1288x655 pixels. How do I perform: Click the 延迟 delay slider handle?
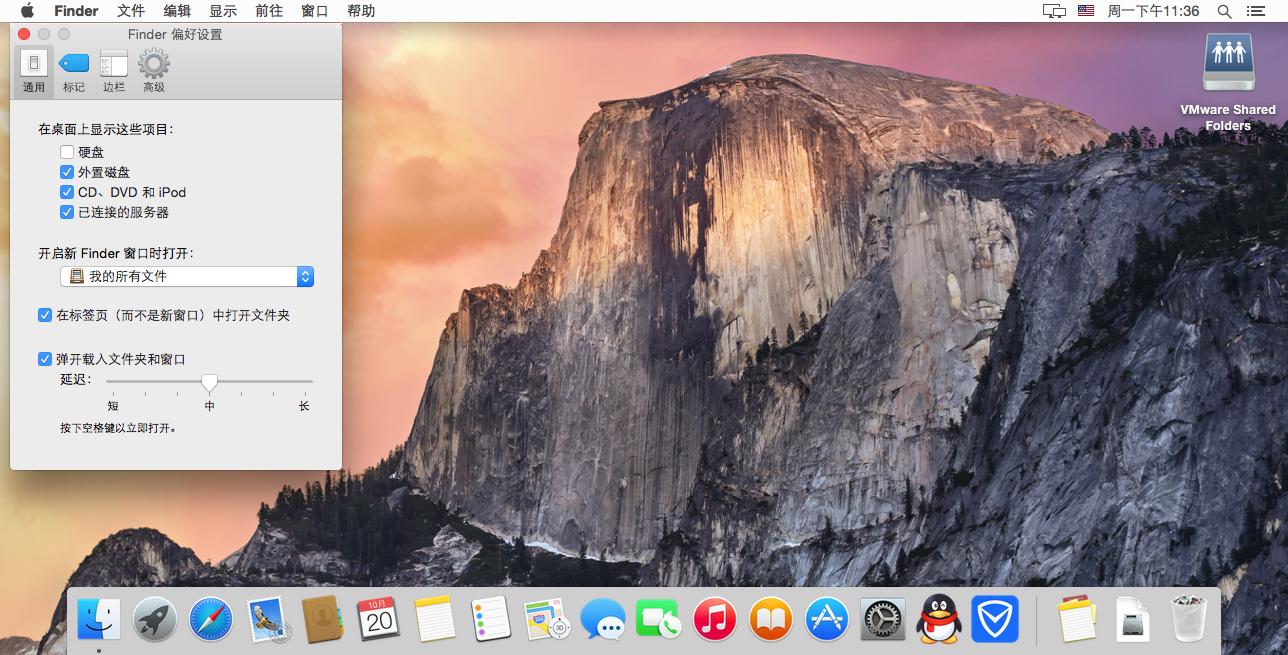pyautogui.click(x=209, y=382)
